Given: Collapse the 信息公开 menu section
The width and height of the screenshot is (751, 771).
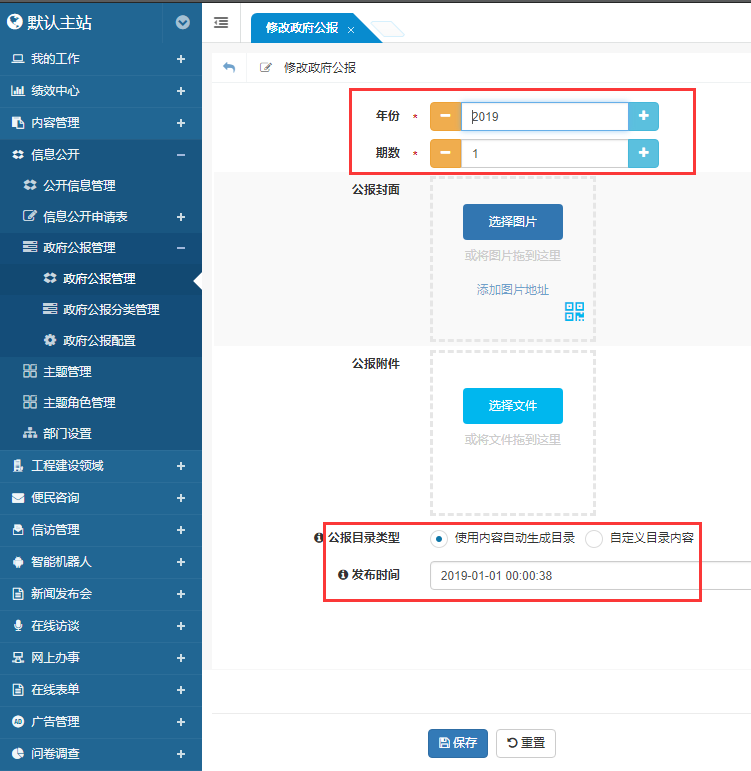Looking at the screenshot, I should (181, 155).
